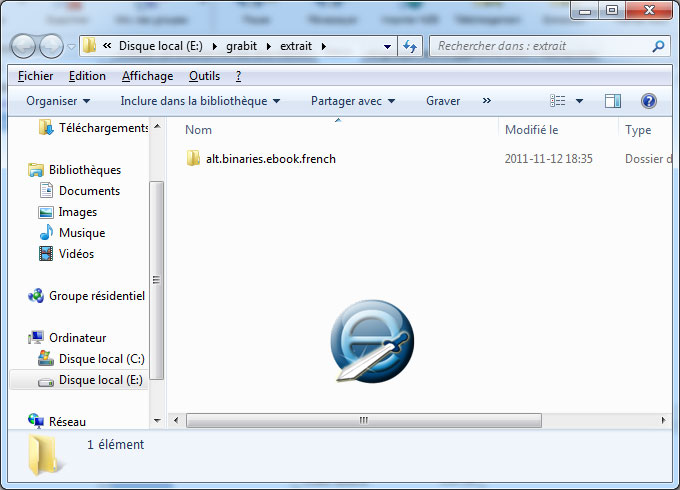This screenshot has width=680, height=490.
Task: Show more toolbar commands chevron
Action: click(x=487, y=101)
